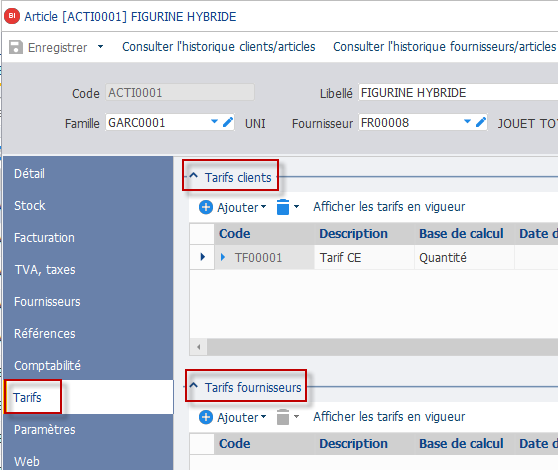Open trash dropdown arrow in Tarifs fournisseurs
This screenshot has width=558, height=470.
[296, 416]
